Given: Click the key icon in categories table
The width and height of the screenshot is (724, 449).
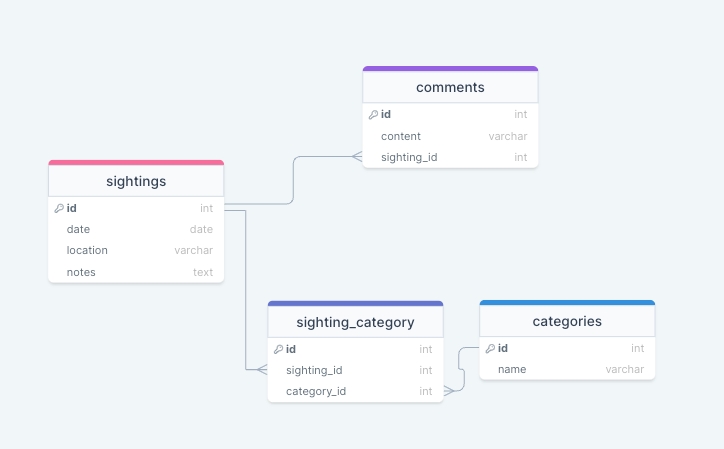Looking at the screenshot, I should [x=490, y=348].
